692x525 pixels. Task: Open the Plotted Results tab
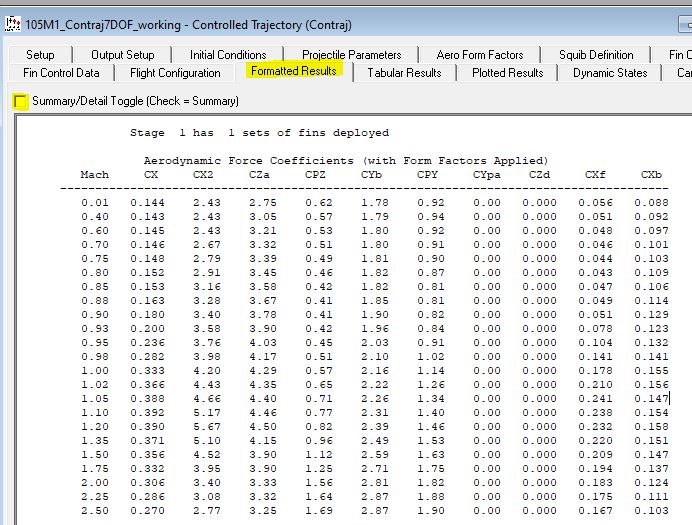point(508,73)
